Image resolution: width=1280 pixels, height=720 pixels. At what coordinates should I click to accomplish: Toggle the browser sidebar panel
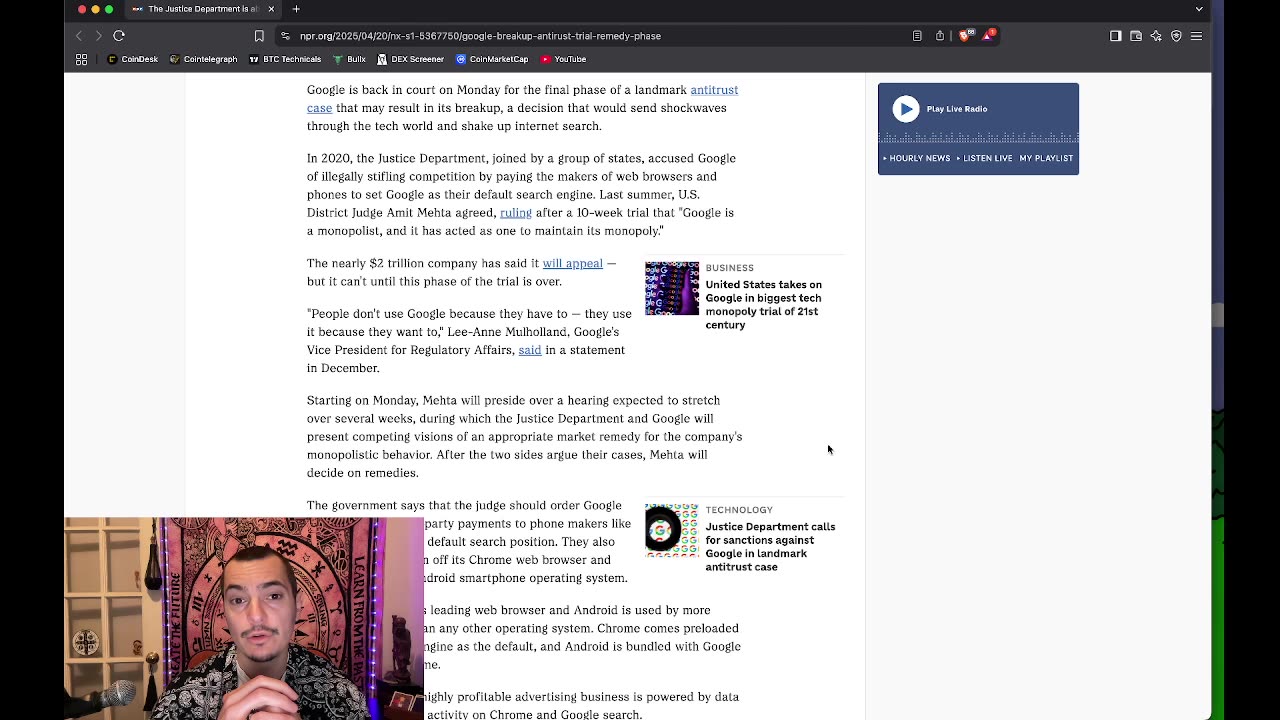[1116, 36]
